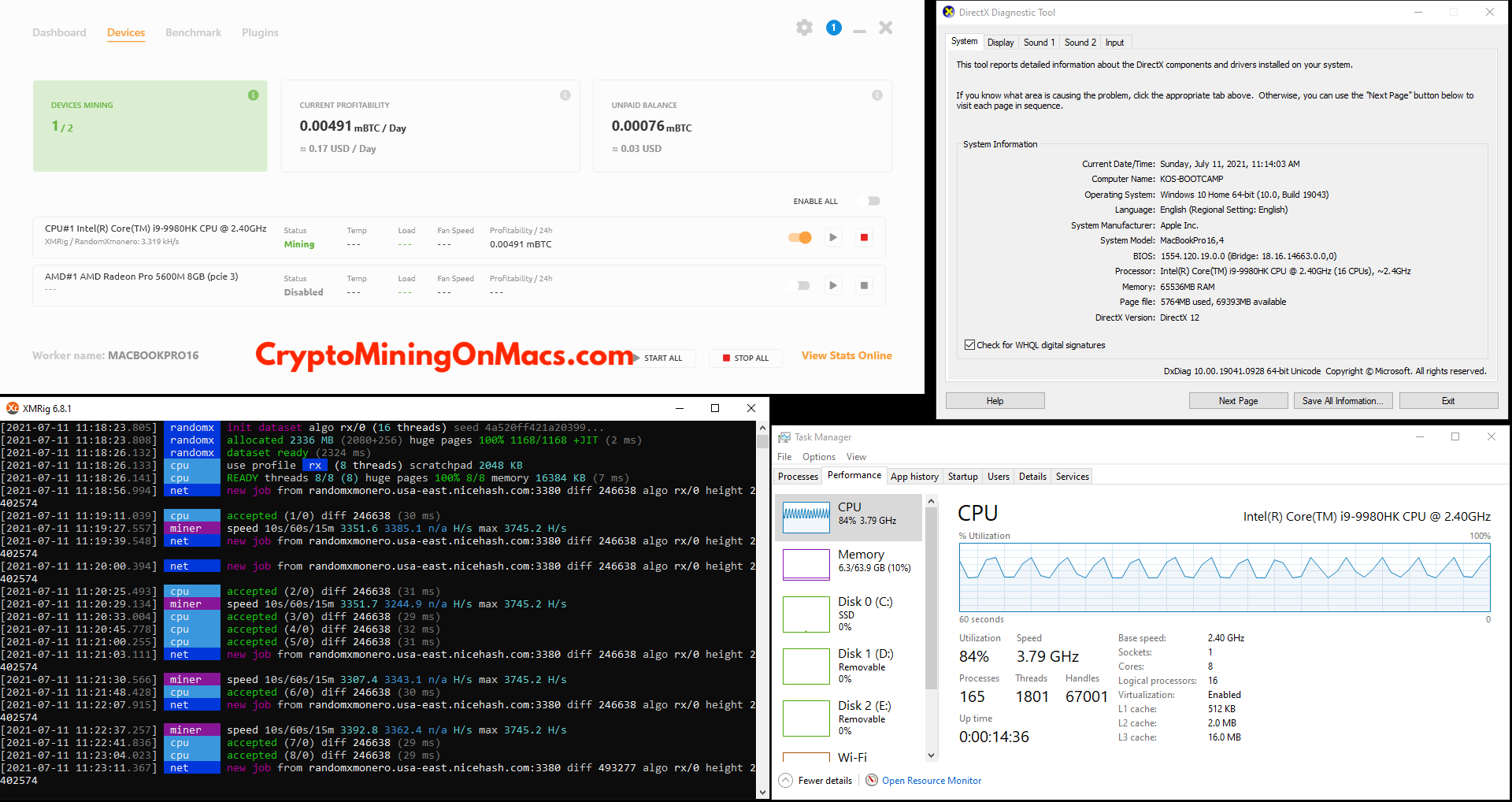Collapse Task Manager with Fewer details arrow

coord(785,780)
